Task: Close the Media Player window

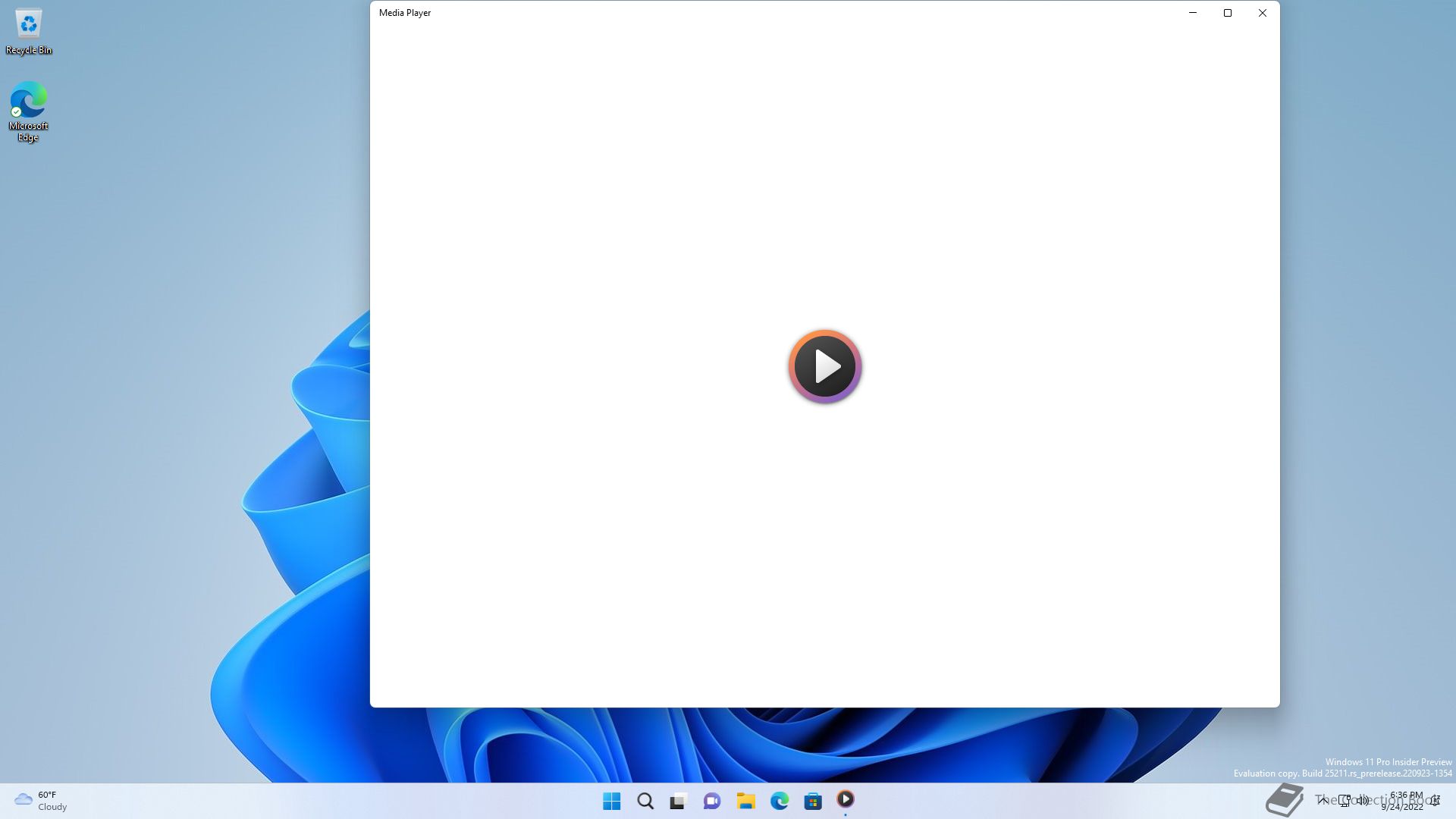Action: [x=1263, y=13]
